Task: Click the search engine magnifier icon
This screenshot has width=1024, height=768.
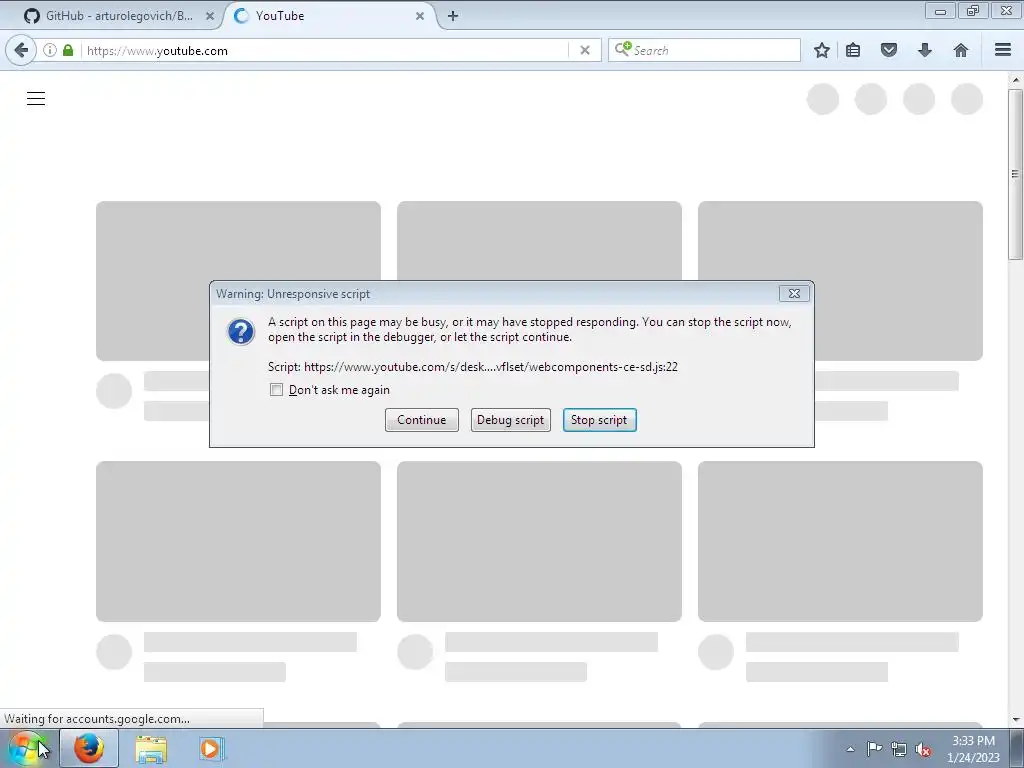Action: [622, 50]
